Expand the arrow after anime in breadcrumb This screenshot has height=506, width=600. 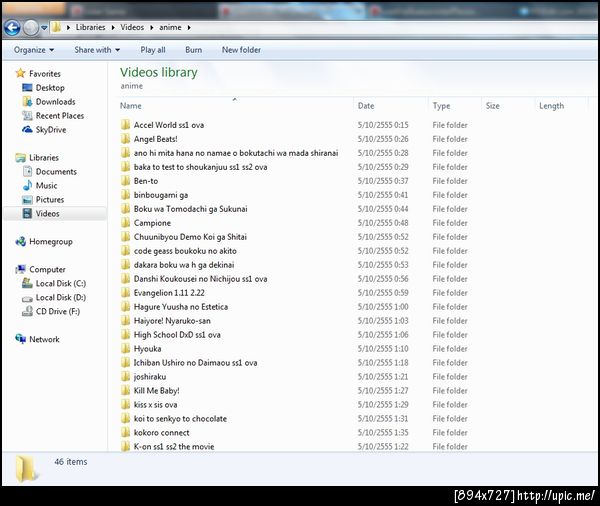[x=189, y=28]
